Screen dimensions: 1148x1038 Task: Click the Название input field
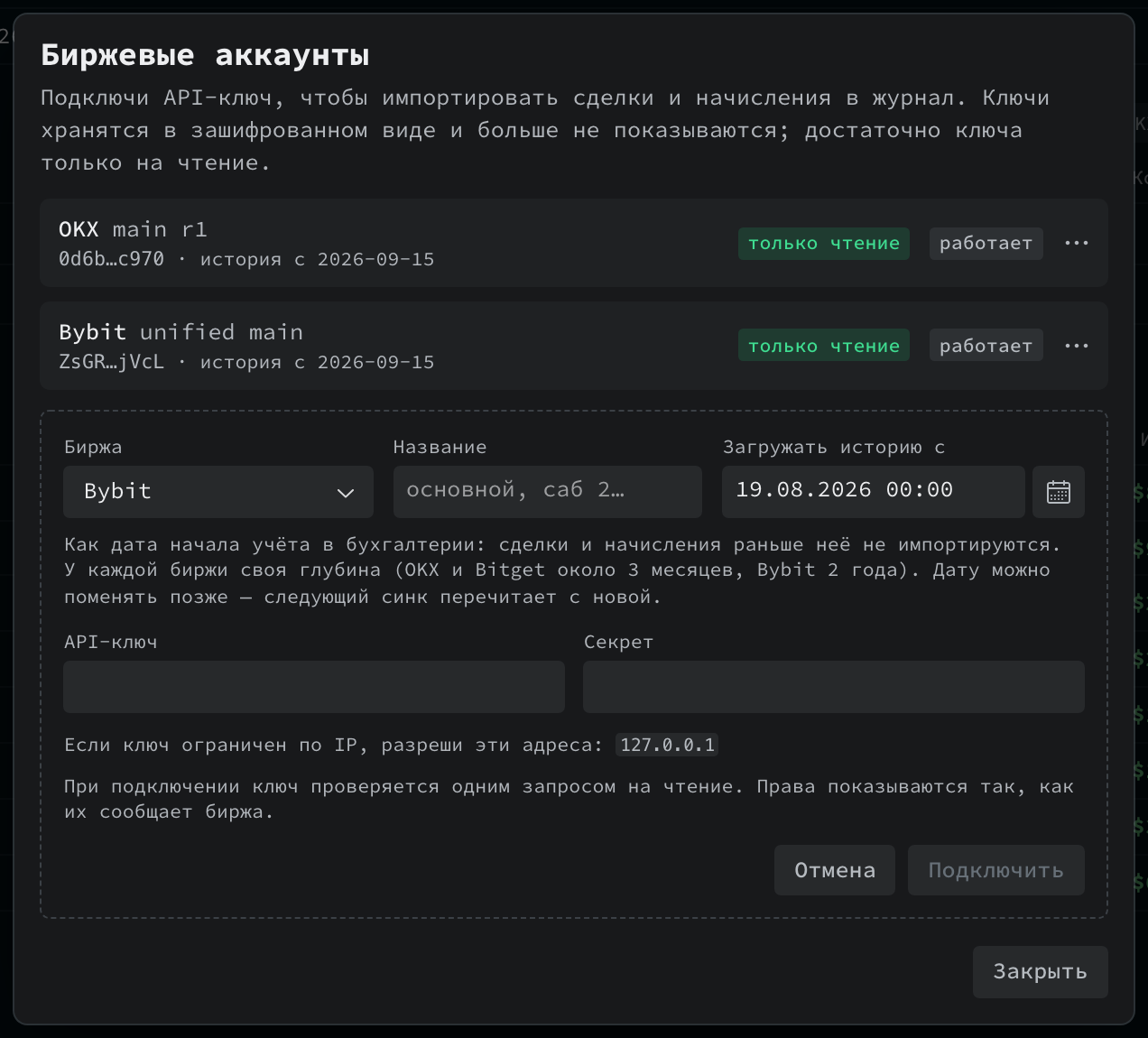tap(548, 492)
